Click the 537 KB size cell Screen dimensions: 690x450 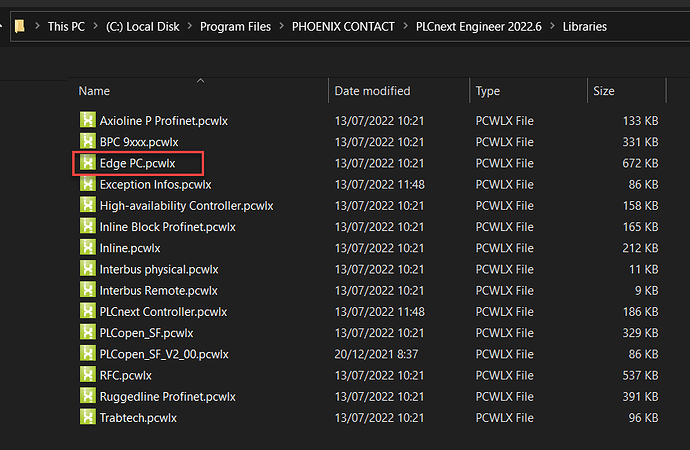(x=640, y=375)
